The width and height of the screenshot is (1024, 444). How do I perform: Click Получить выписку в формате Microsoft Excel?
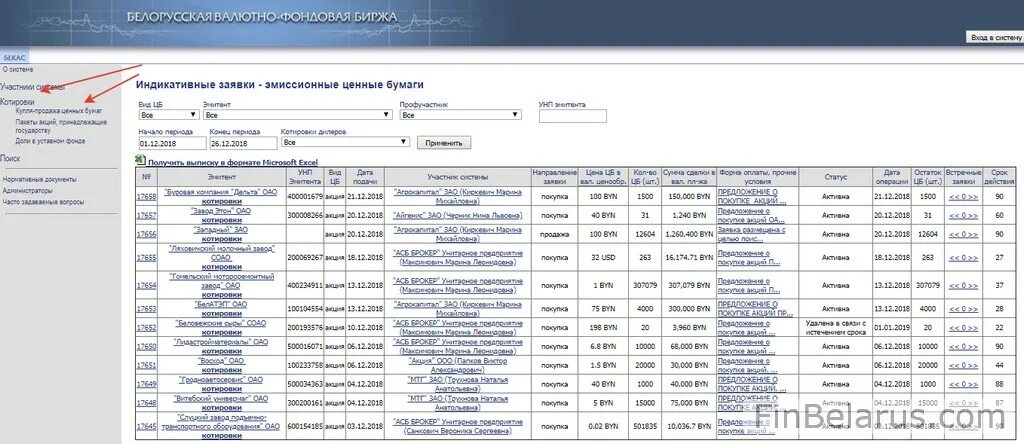[x=232, y=162]
